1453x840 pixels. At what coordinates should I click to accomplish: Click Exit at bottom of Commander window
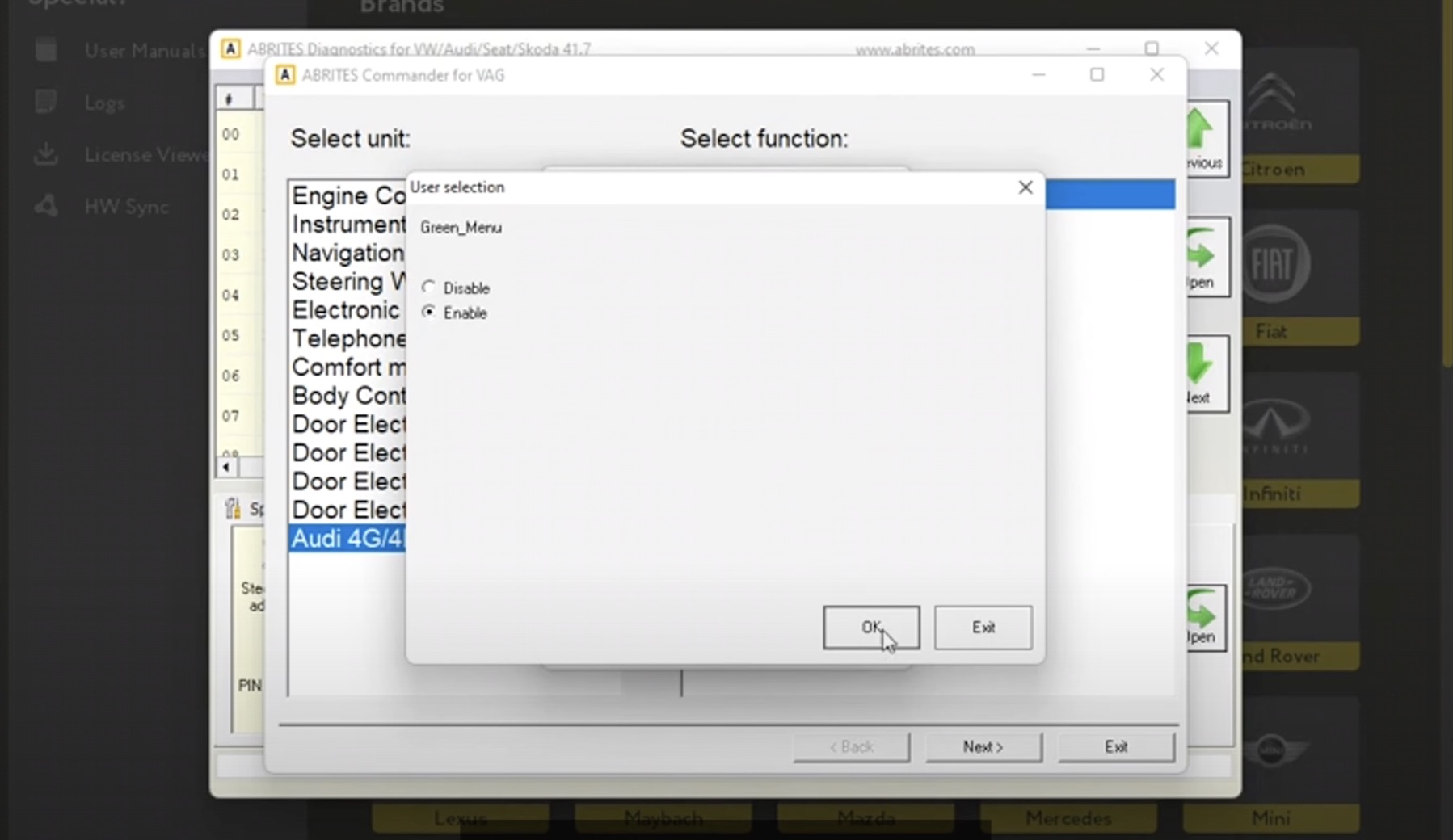click(x=1116, y=747)
